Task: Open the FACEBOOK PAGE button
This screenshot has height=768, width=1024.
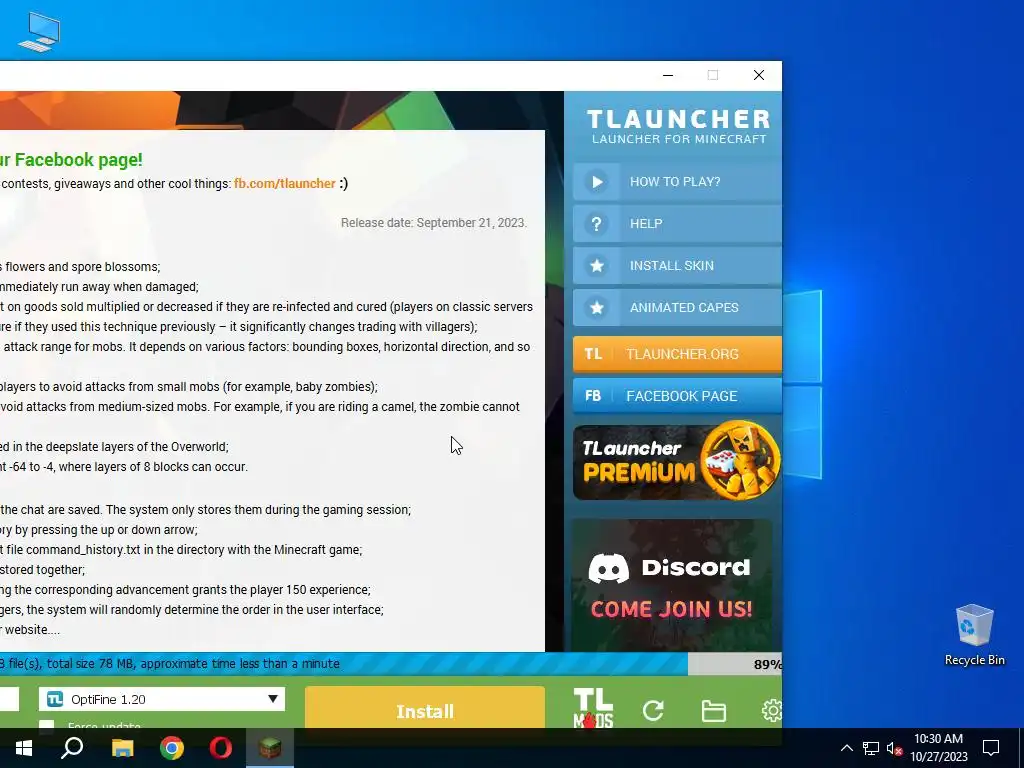Action: coord(677,396)
